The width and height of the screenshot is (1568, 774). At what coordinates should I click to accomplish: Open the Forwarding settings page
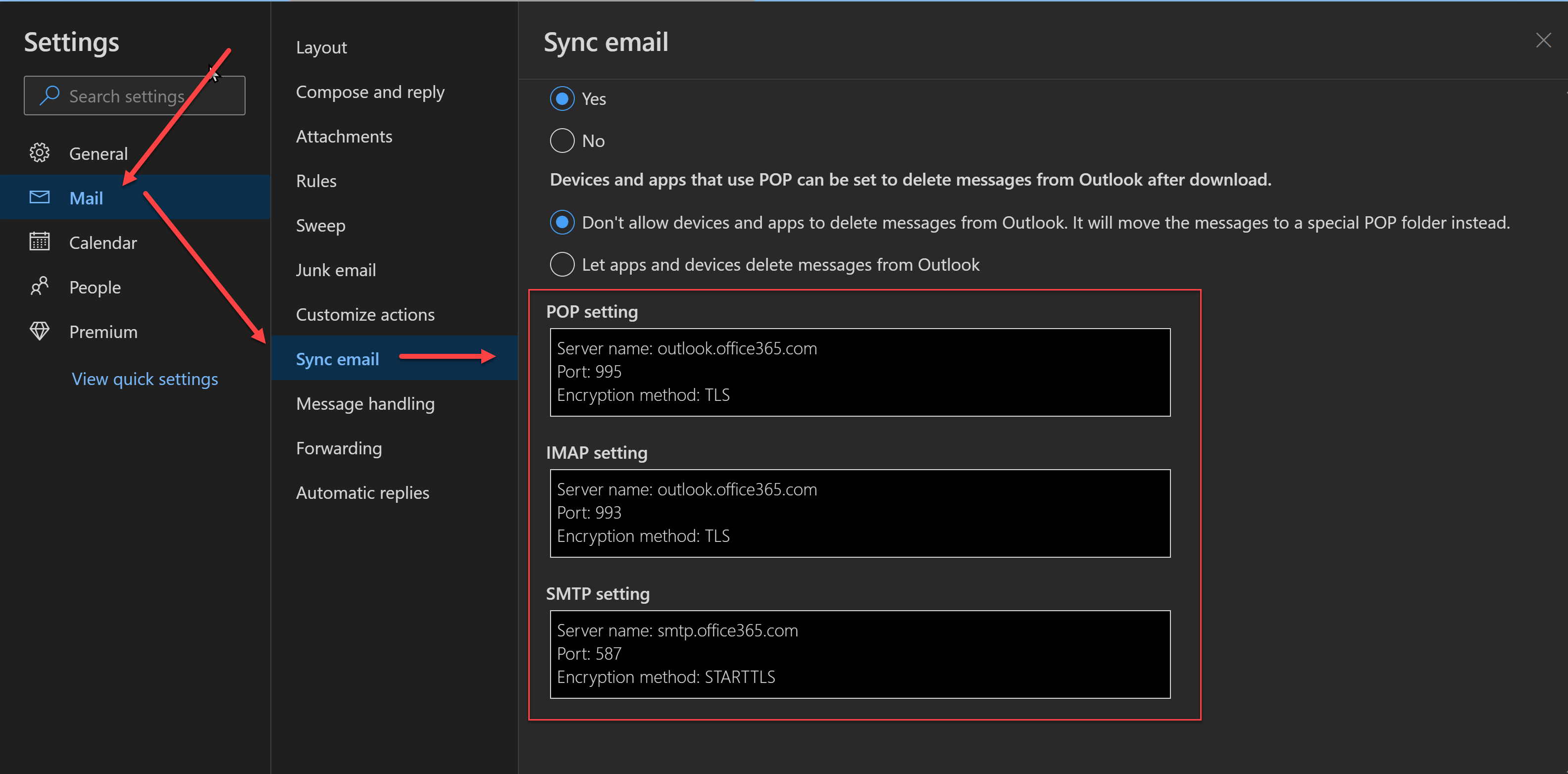click(339, 448)
